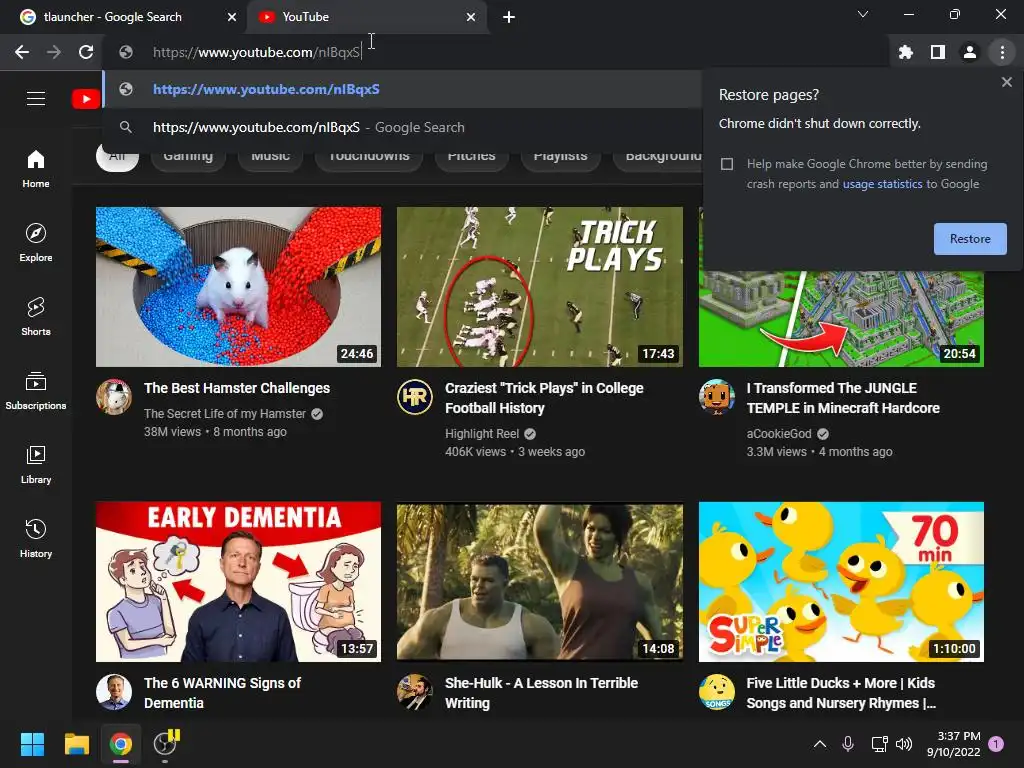Enable crash reports and usage statistics checkbox
1024x768 pixels.
point(727,164)
